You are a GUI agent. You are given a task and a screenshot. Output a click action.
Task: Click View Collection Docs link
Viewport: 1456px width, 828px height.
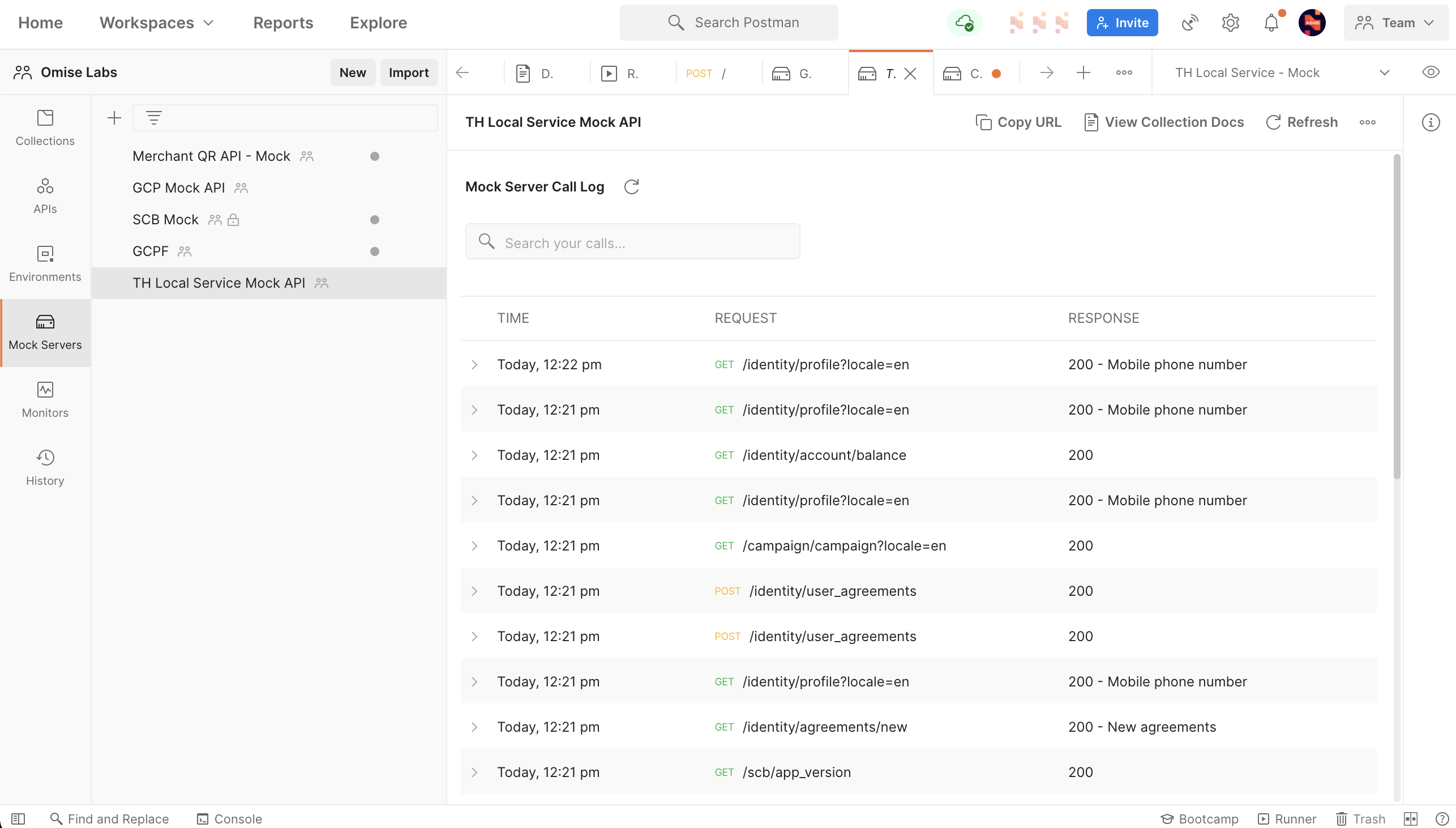[1164, 122]
